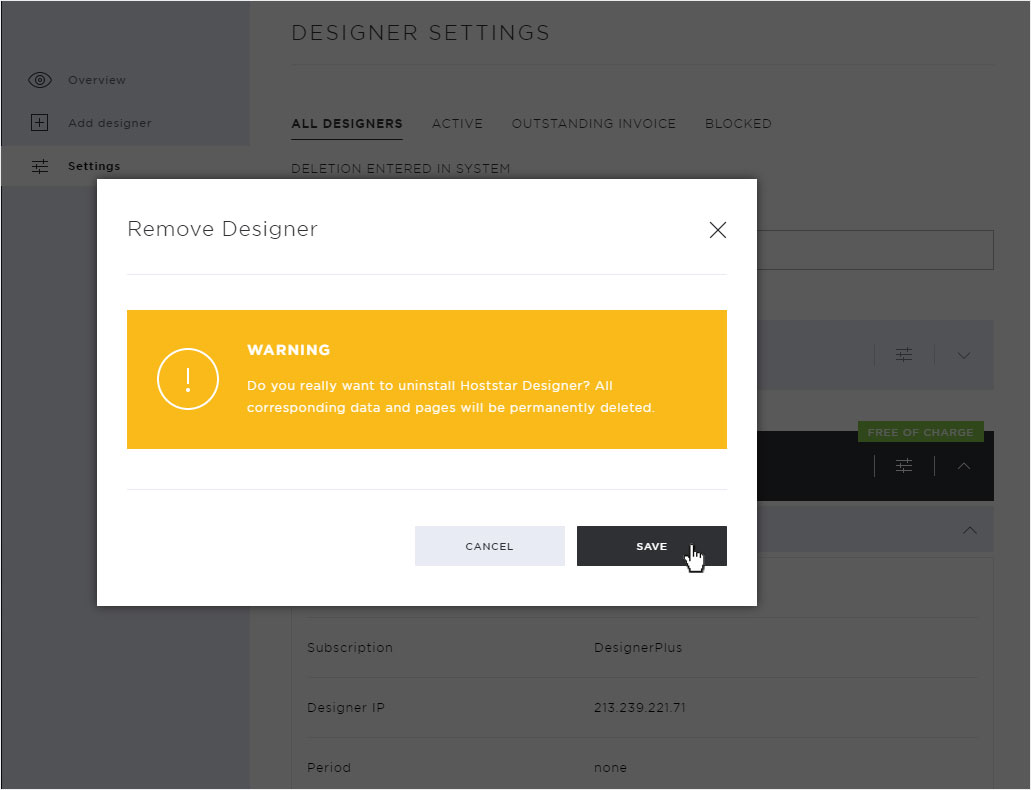1031x790 pixels.
Task: Expand the gray designer row chevron
Action: coord(964,355)
